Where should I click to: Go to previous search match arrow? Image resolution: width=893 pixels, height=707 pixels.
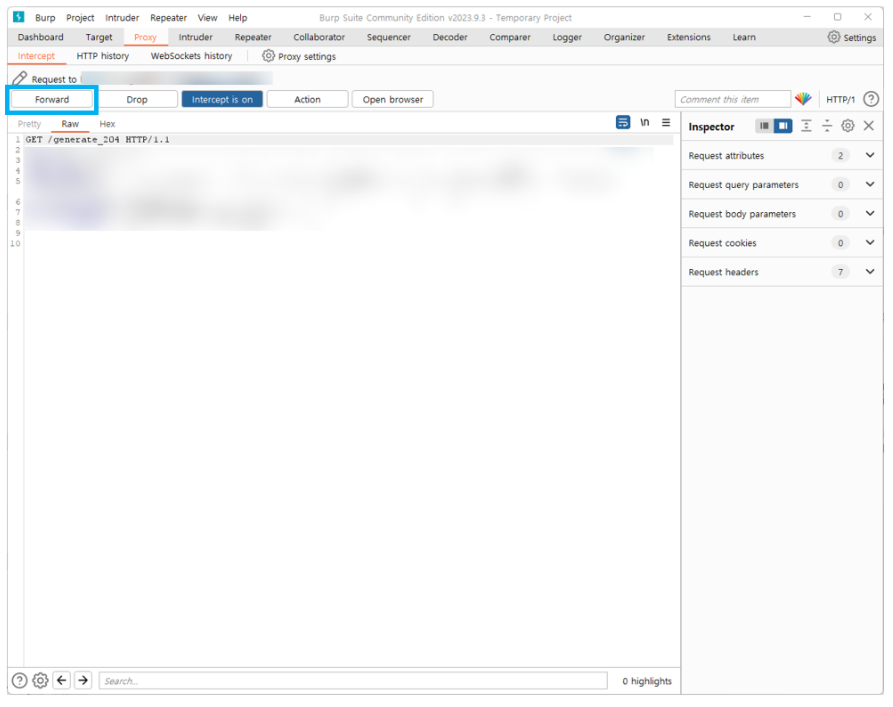click(x=62, y=680)
